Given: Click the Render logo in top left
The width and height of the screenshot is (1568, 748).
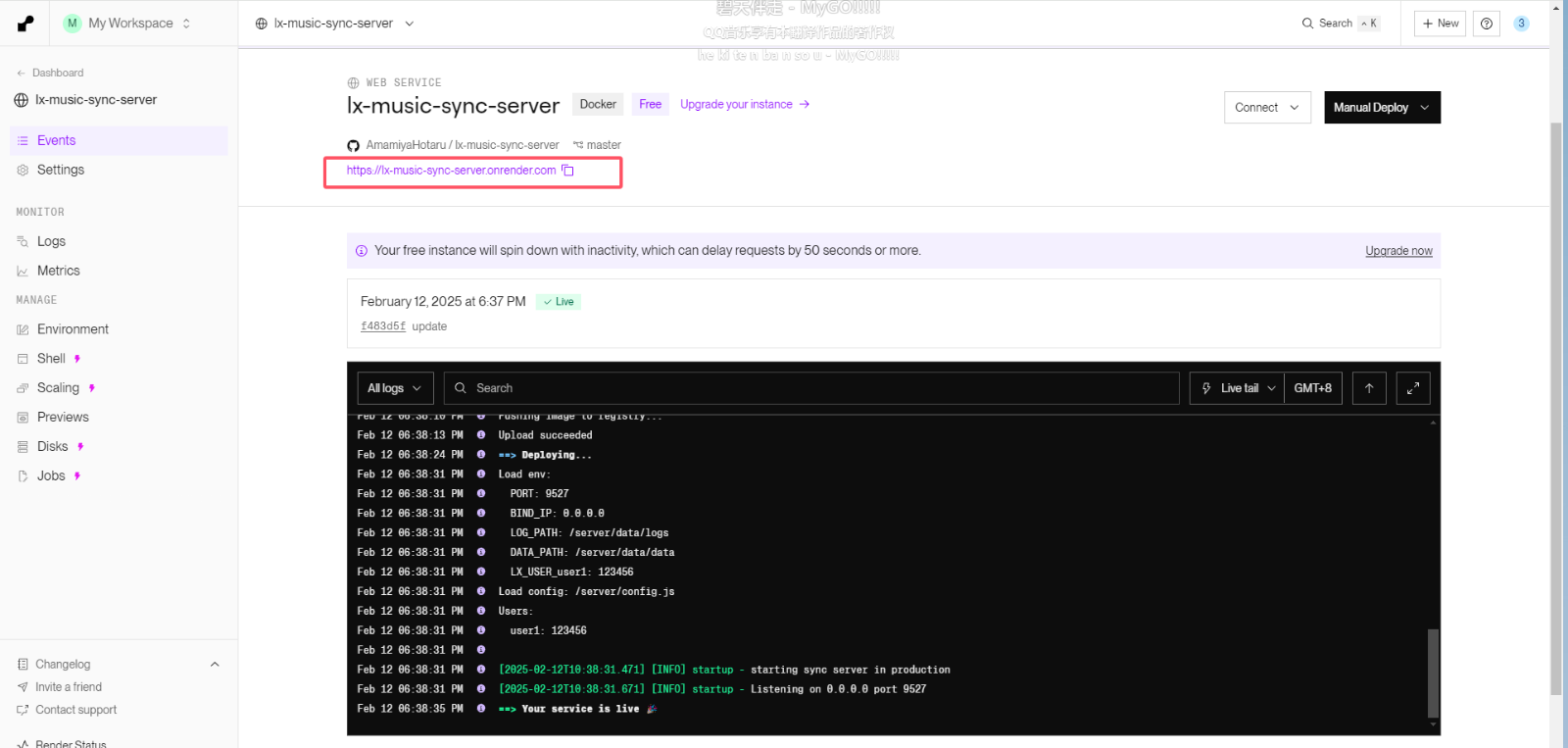Looking at the screenshot, I should coord(25,24).
